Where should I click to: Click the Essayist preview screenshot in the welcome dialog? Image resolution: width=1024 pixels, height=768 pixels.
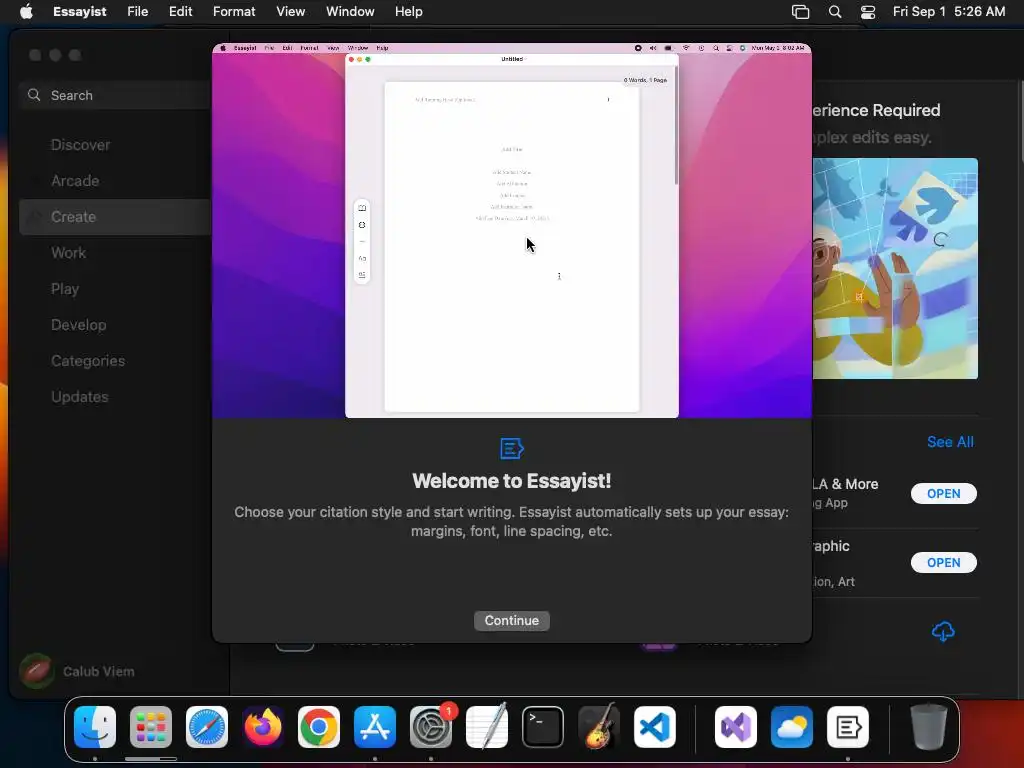[x=512, y=231]
